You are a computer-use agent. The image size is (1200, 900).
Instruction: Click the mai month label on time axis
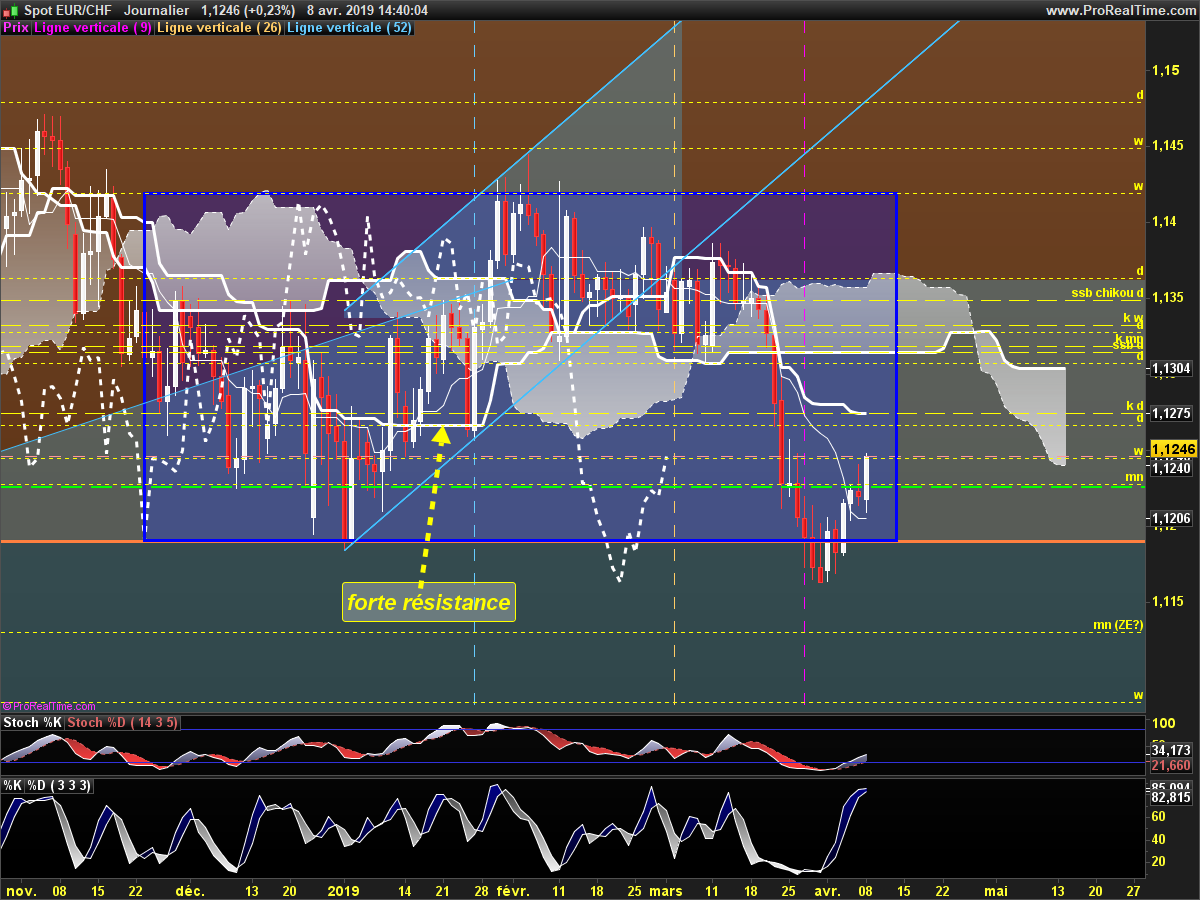[x=996, y=890]
